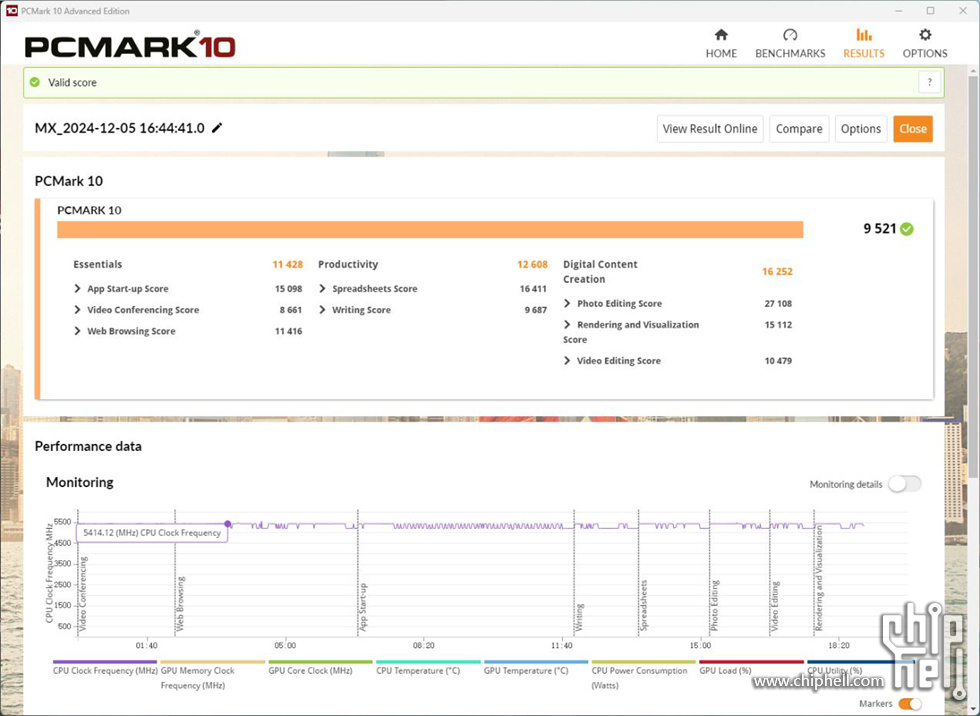
Task: Click the purple data point on the chart
Action: (x=228, y=524)
